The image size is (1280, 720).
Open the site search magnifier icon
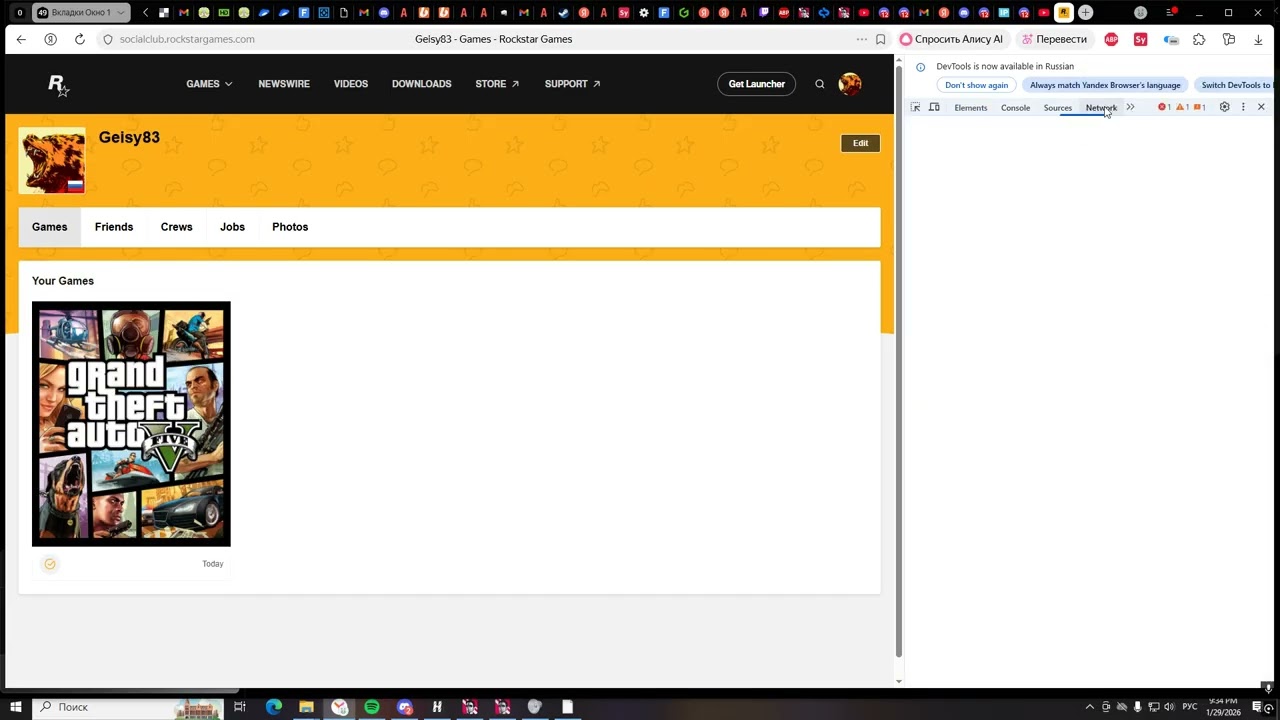pyautogui.click(x=820, y=84)
